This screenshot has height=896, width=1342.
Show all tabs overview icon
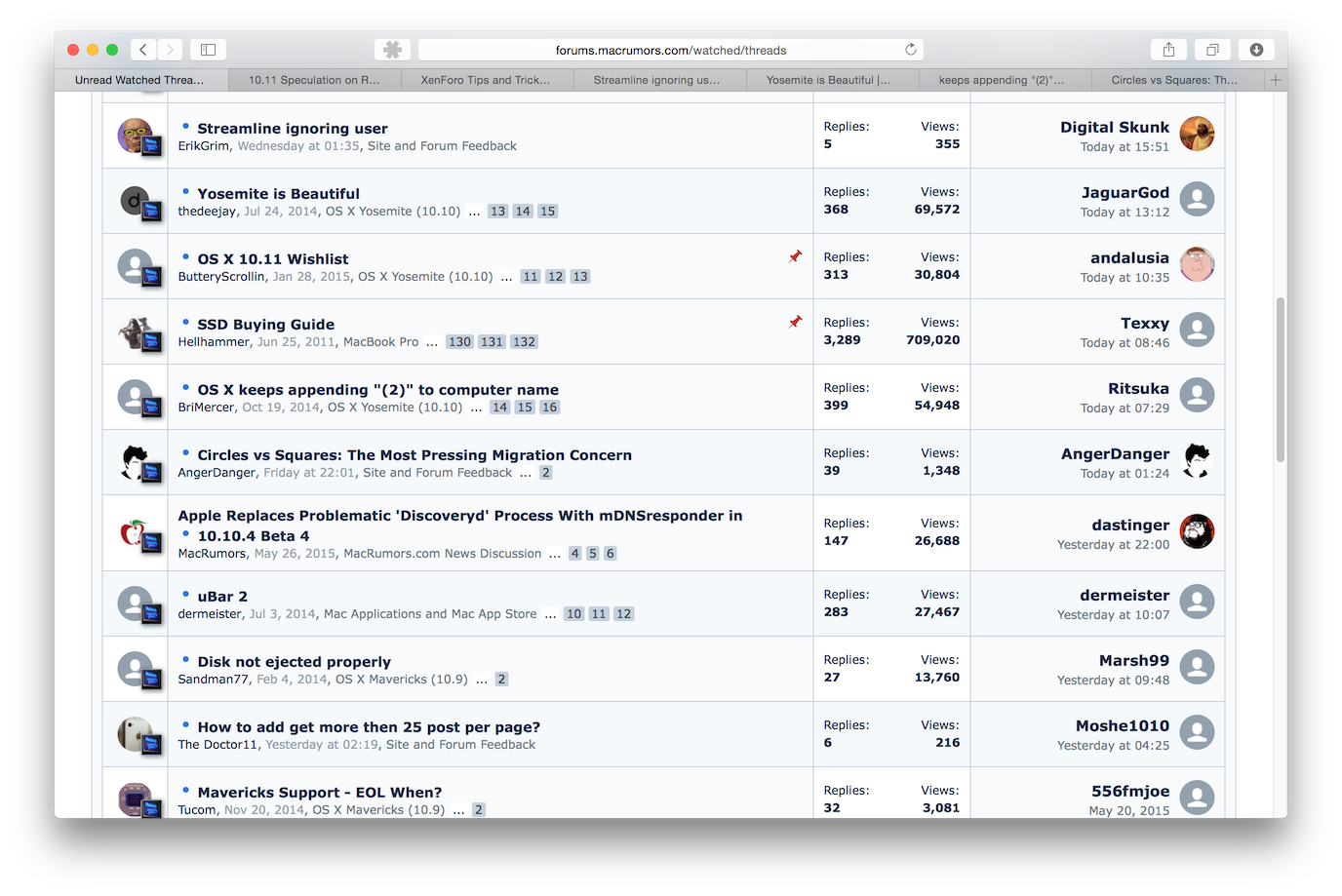(x=1212, y=50)
